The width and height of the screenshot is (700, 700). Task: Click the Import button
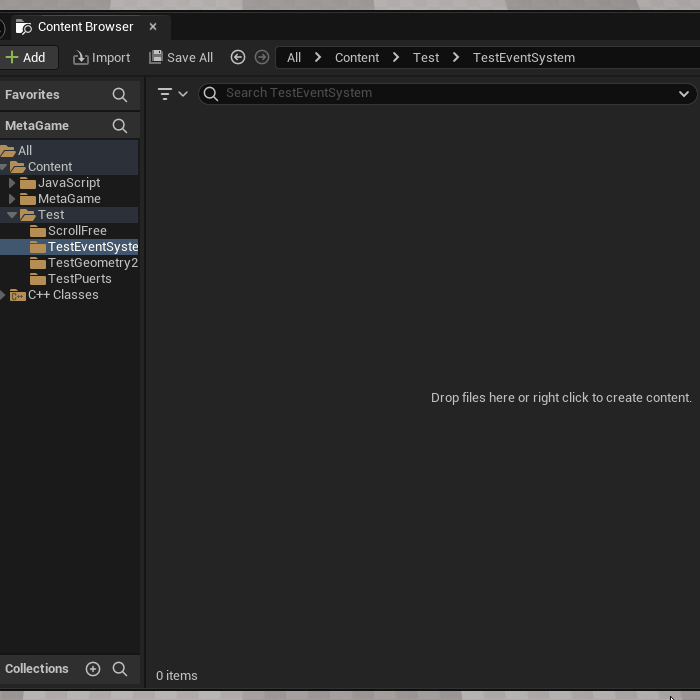(102, 58)
